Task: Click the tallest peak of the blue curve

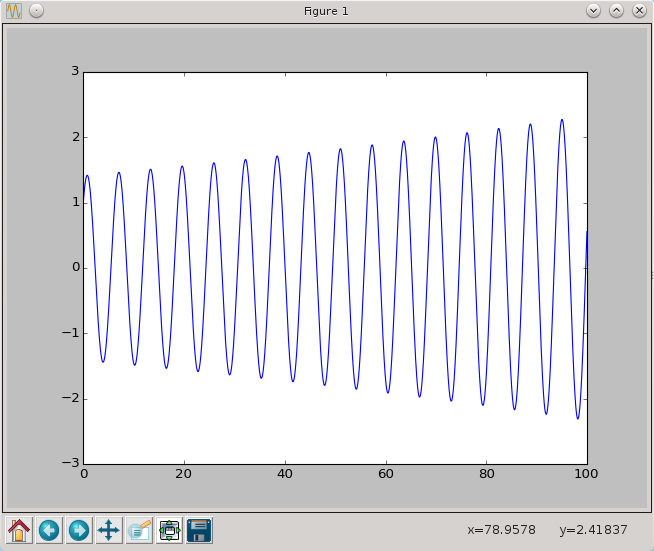Action: point(562,120)
